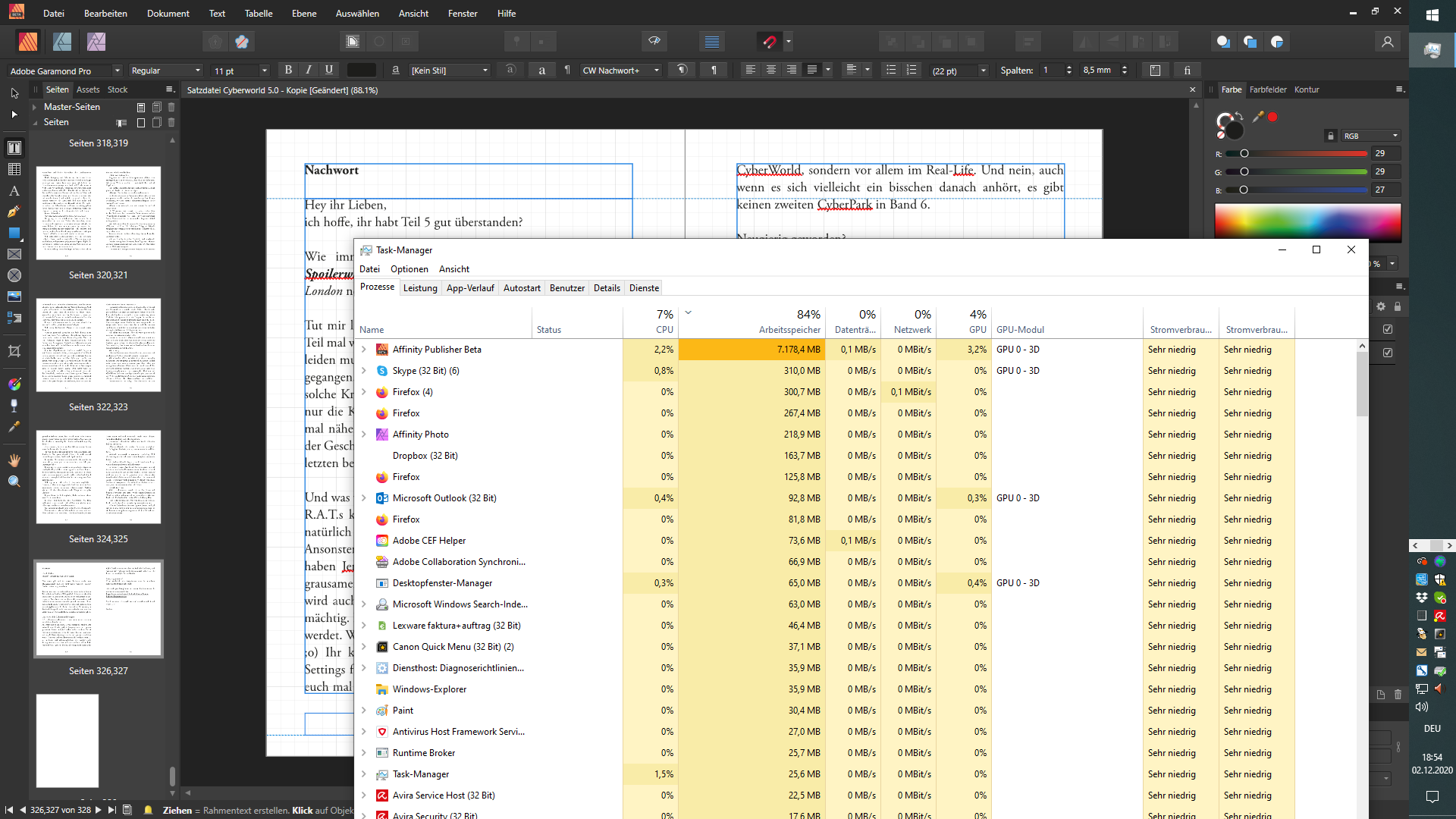Select the Node tool
Viewport: 1456px width, 819px height.
point(14,115)
